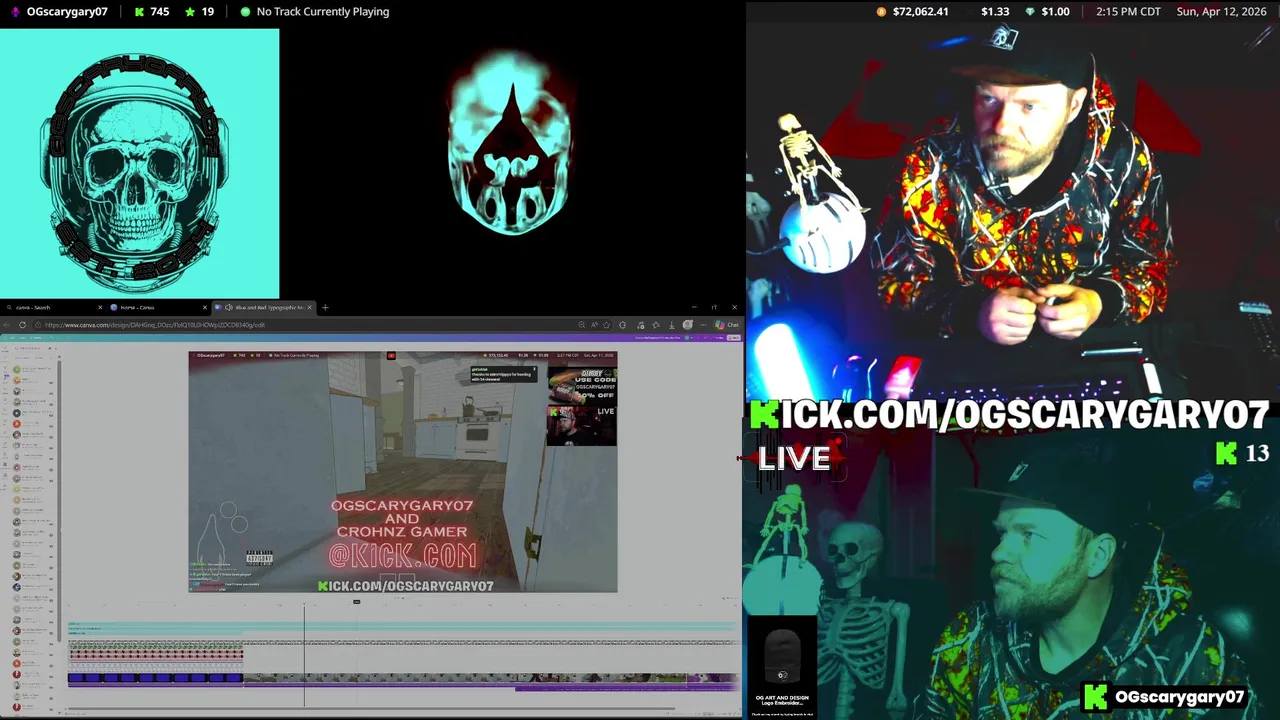Click the beanie product thumbnail
The height and width of the screenshot is (720, 1280).
(x=782, y=657)
